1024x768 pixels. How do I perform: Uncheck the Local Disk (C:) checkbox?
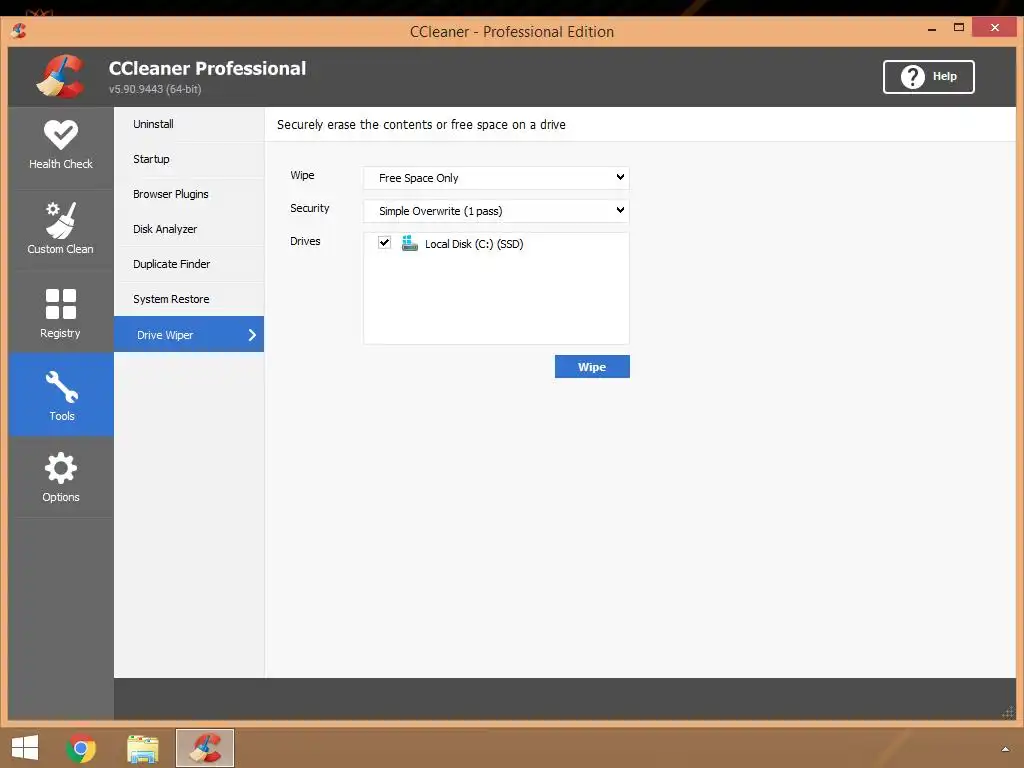(x=384, y=243)
